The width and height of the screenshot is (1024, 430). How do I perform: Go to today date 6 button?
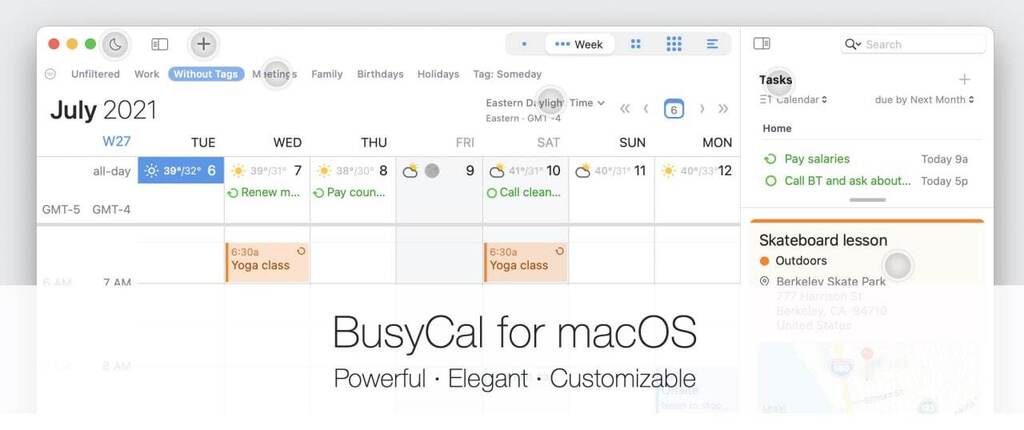pyautogui.click(x=674, y=109)
